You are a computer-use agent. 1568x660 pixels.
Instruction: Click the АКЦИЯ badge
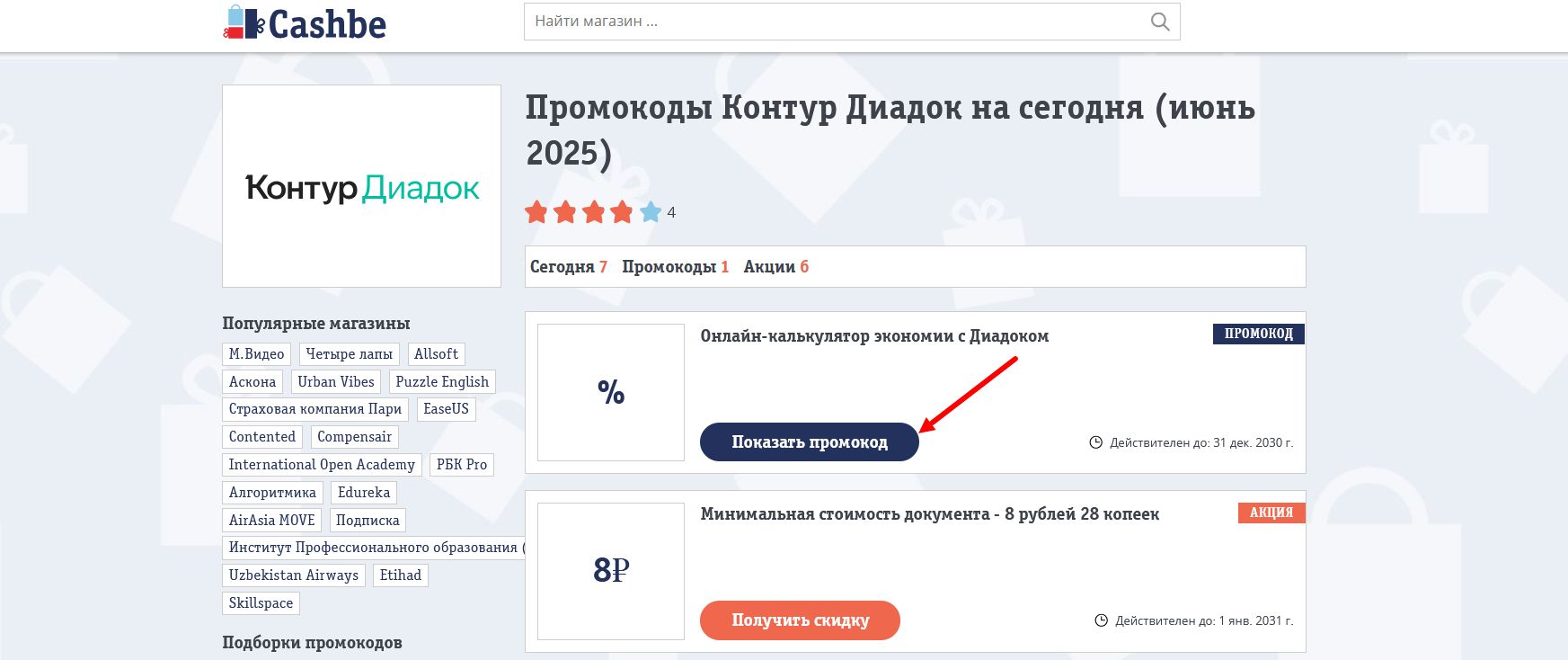pos(1271,513)
